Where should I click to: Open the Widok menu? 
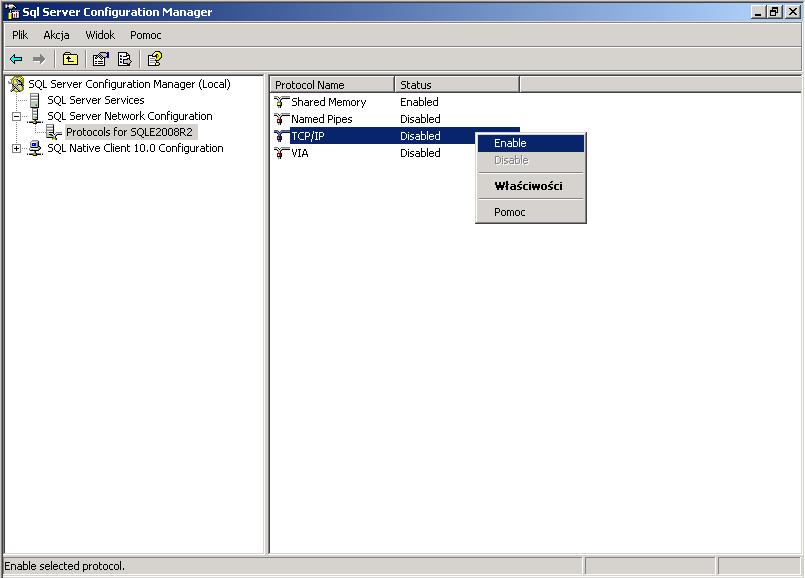tap(100, 35)
